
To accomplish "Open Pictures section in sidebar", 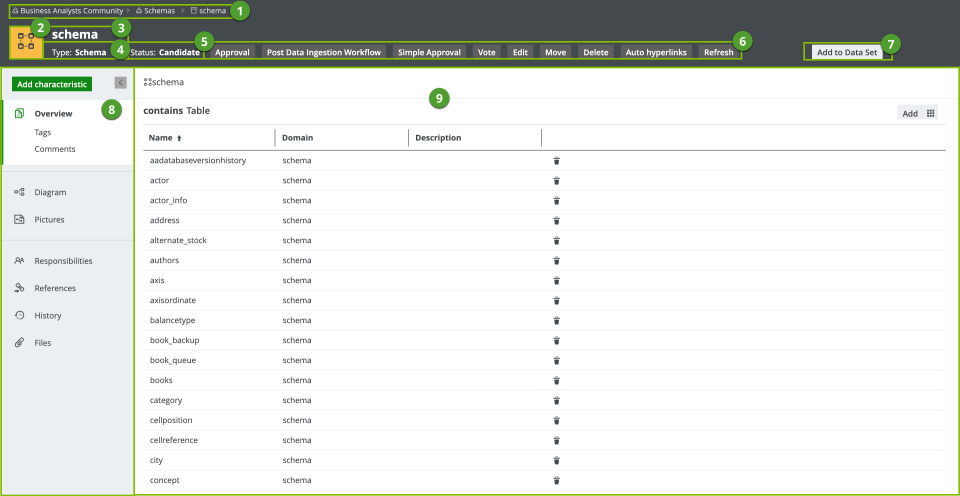I will 49,219.
